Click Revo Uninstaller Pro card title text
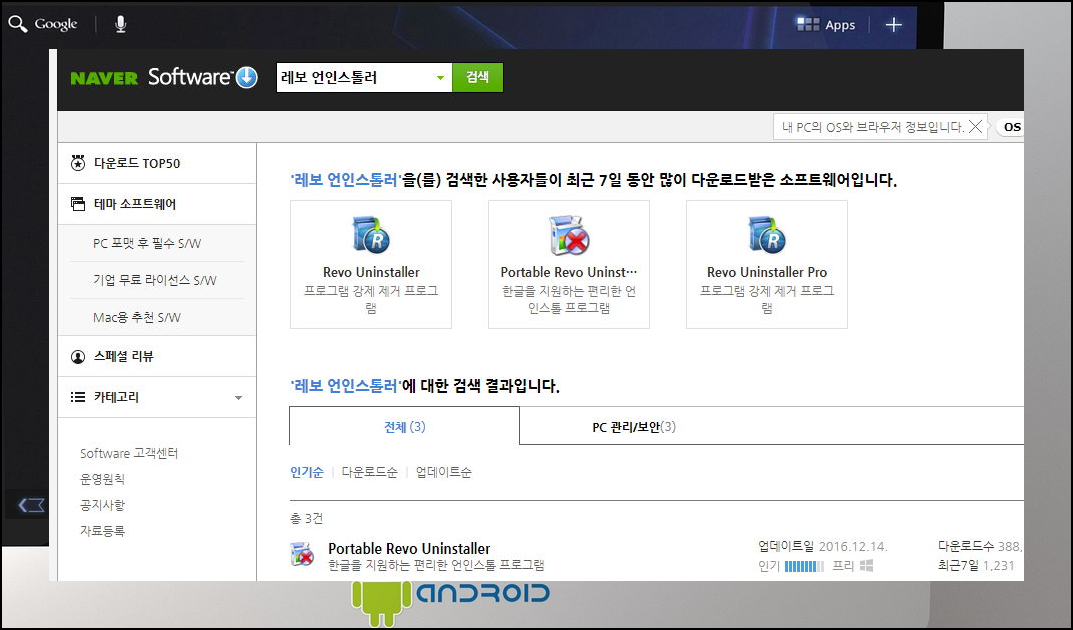The width and height of the screenshot is (1073, 630). [767, 272]
